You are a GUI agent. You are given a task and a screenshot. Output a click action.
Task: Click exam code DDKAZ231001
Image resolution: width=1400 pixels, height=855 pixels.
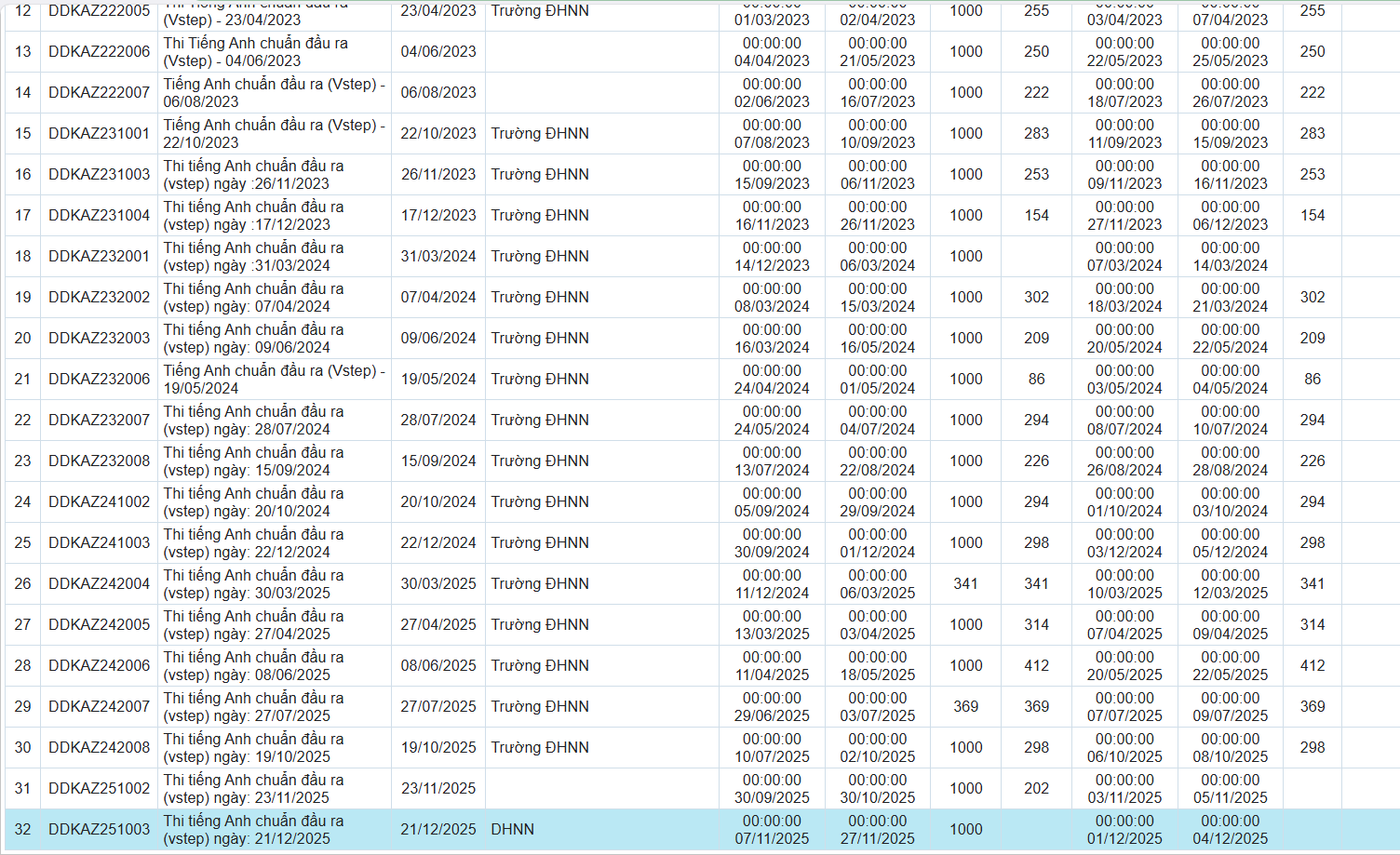(x=99, y=133)
